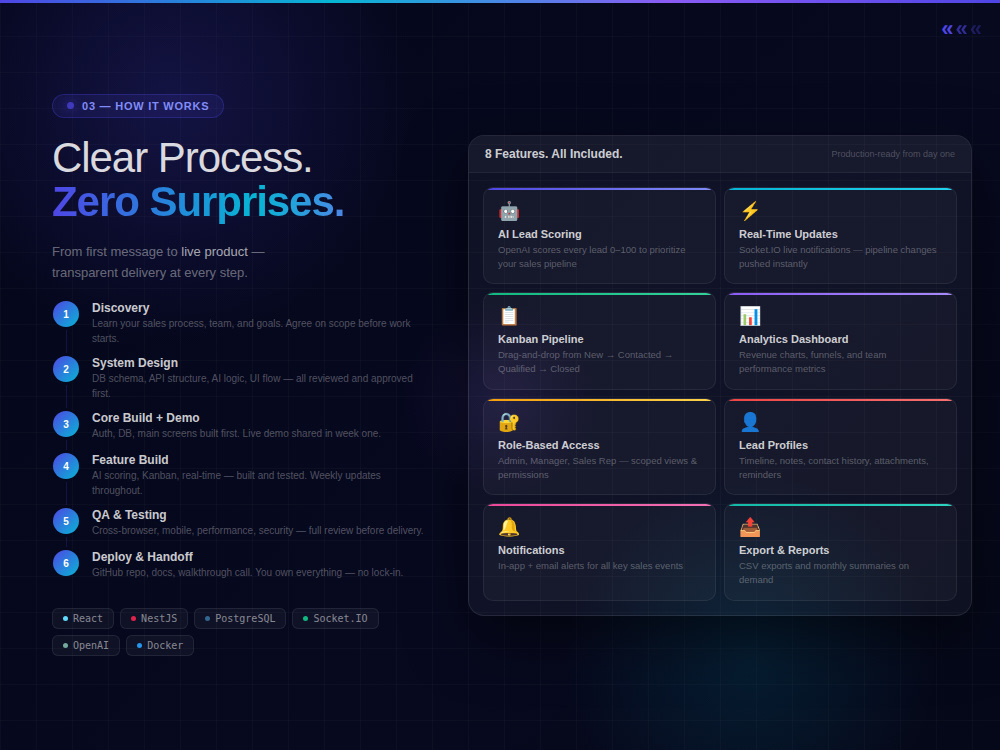Click the 'Core Build + Demo' step heading
Screen dimensions: 1000x750
pyautogui.click(x=145, y=417)
